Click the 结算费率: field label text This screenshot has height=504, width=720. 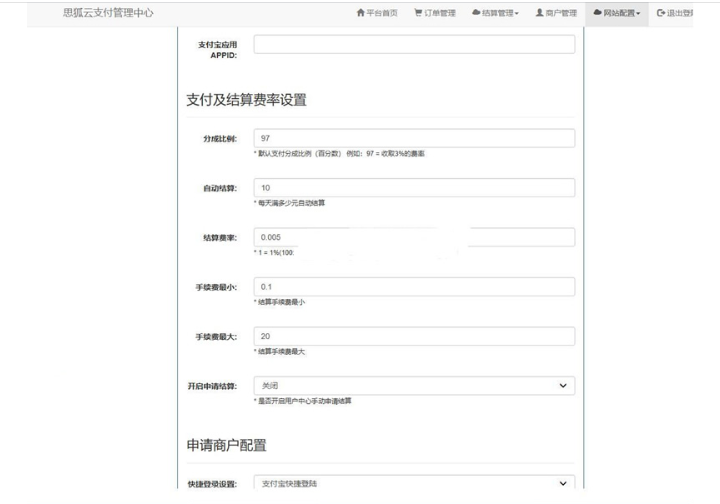coord(219,238)
